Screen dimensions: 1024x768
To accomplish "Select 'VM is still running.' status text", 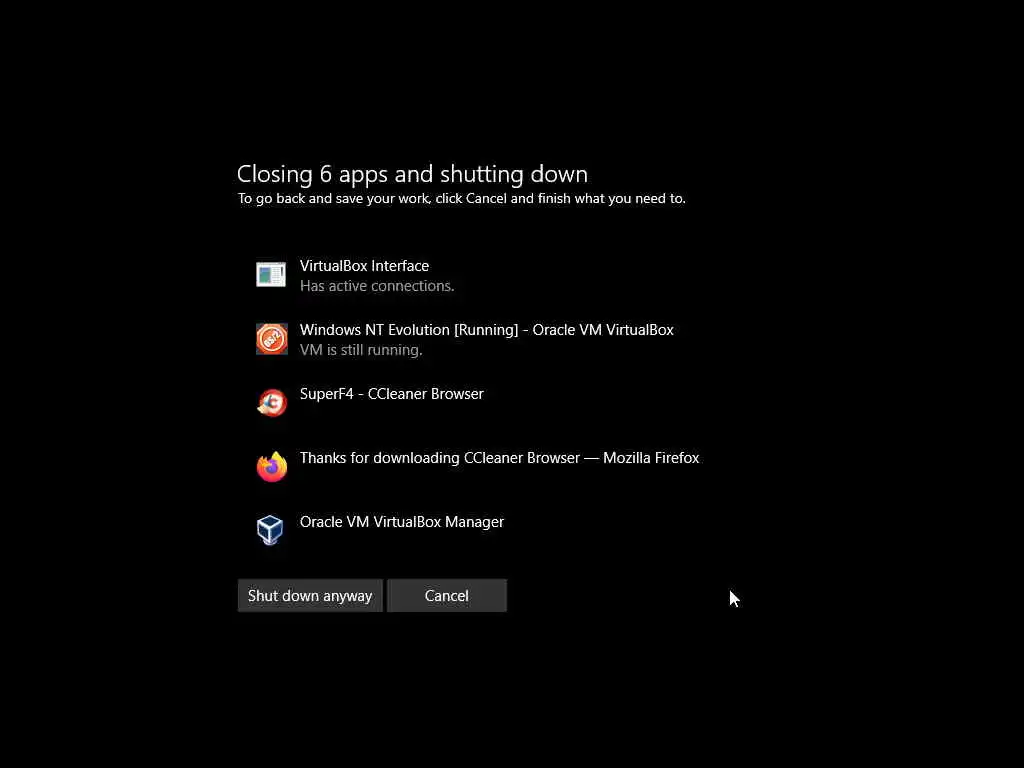I will coord(361,350).
